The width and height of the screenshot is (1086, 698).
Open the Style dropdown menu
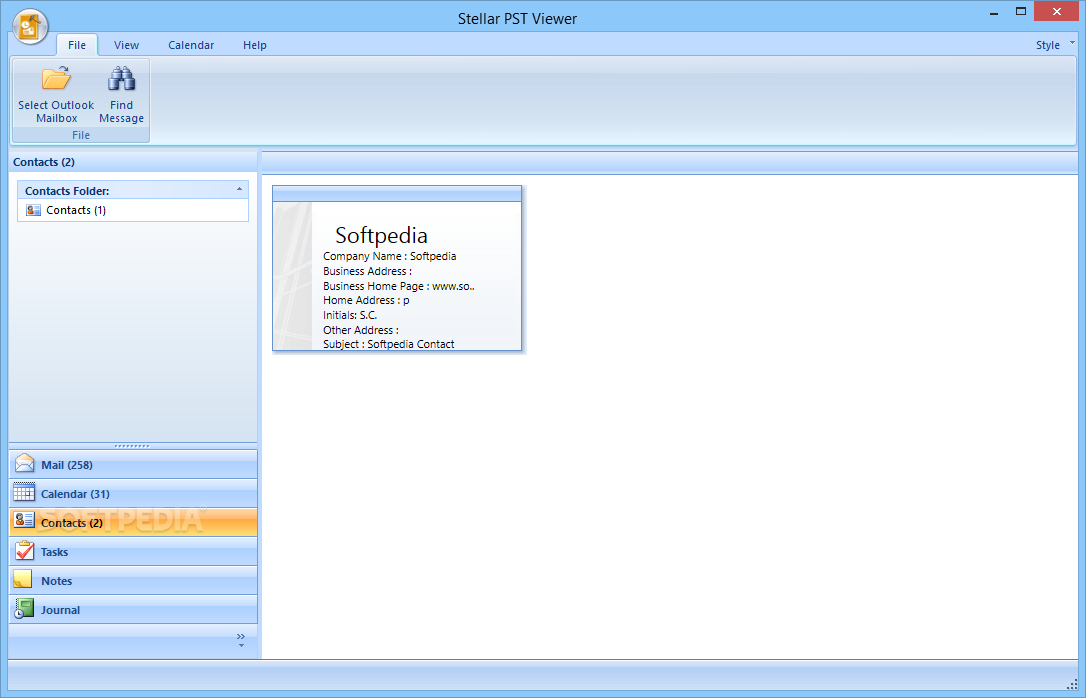pos(1056,45)
